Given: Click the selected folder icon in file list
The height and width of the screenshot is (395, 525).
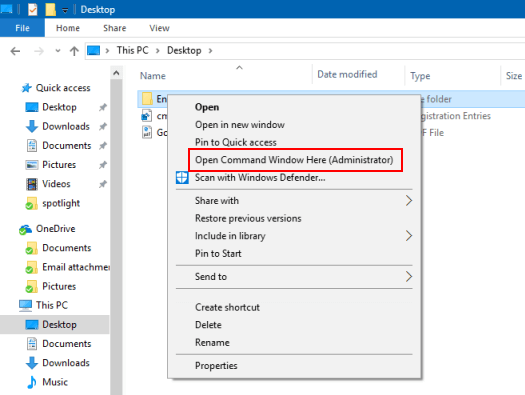Looking at the screenshot, I should coord(147,99).
